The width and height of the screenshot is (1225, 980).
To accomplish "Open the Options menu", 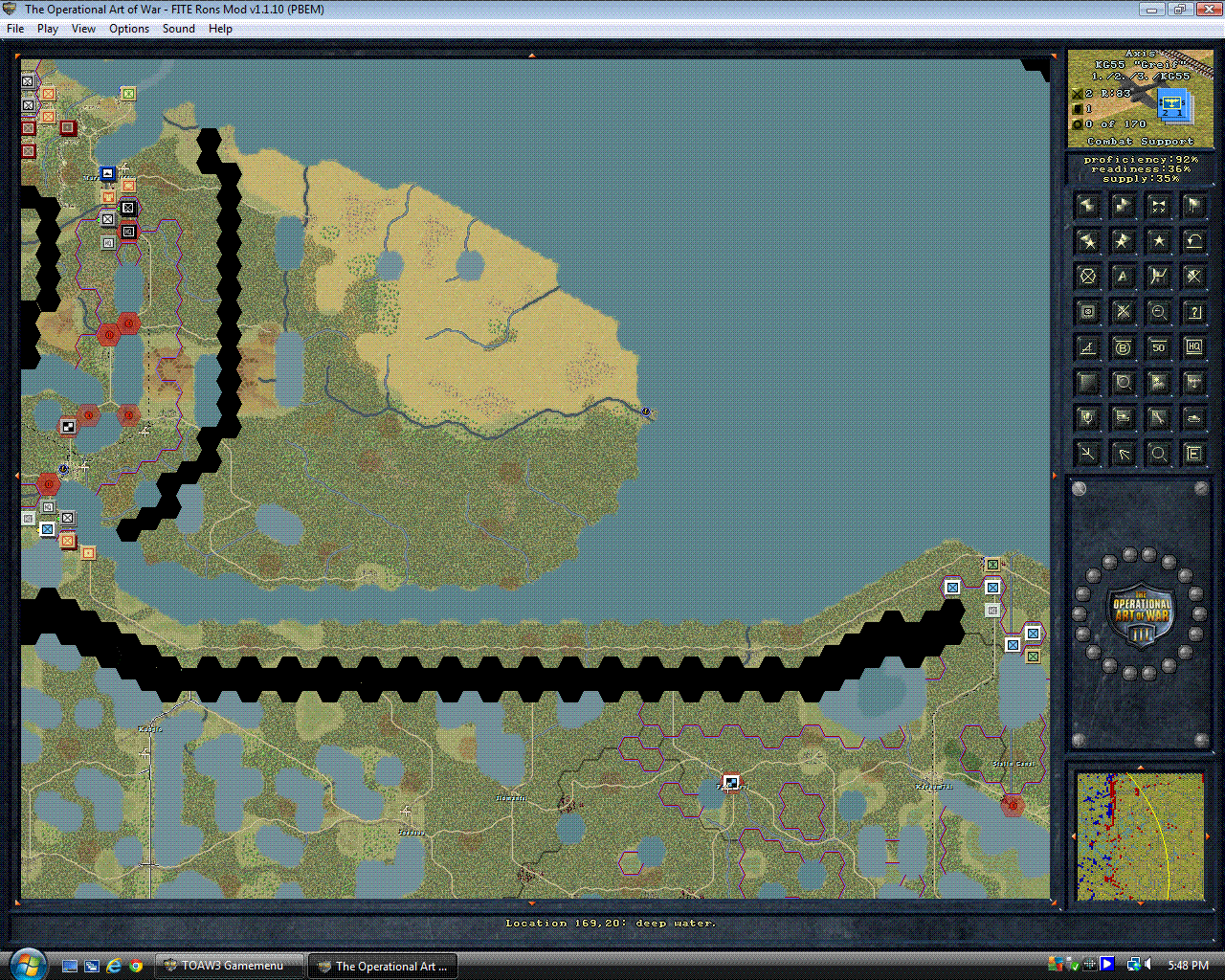I will coord(129,29).
